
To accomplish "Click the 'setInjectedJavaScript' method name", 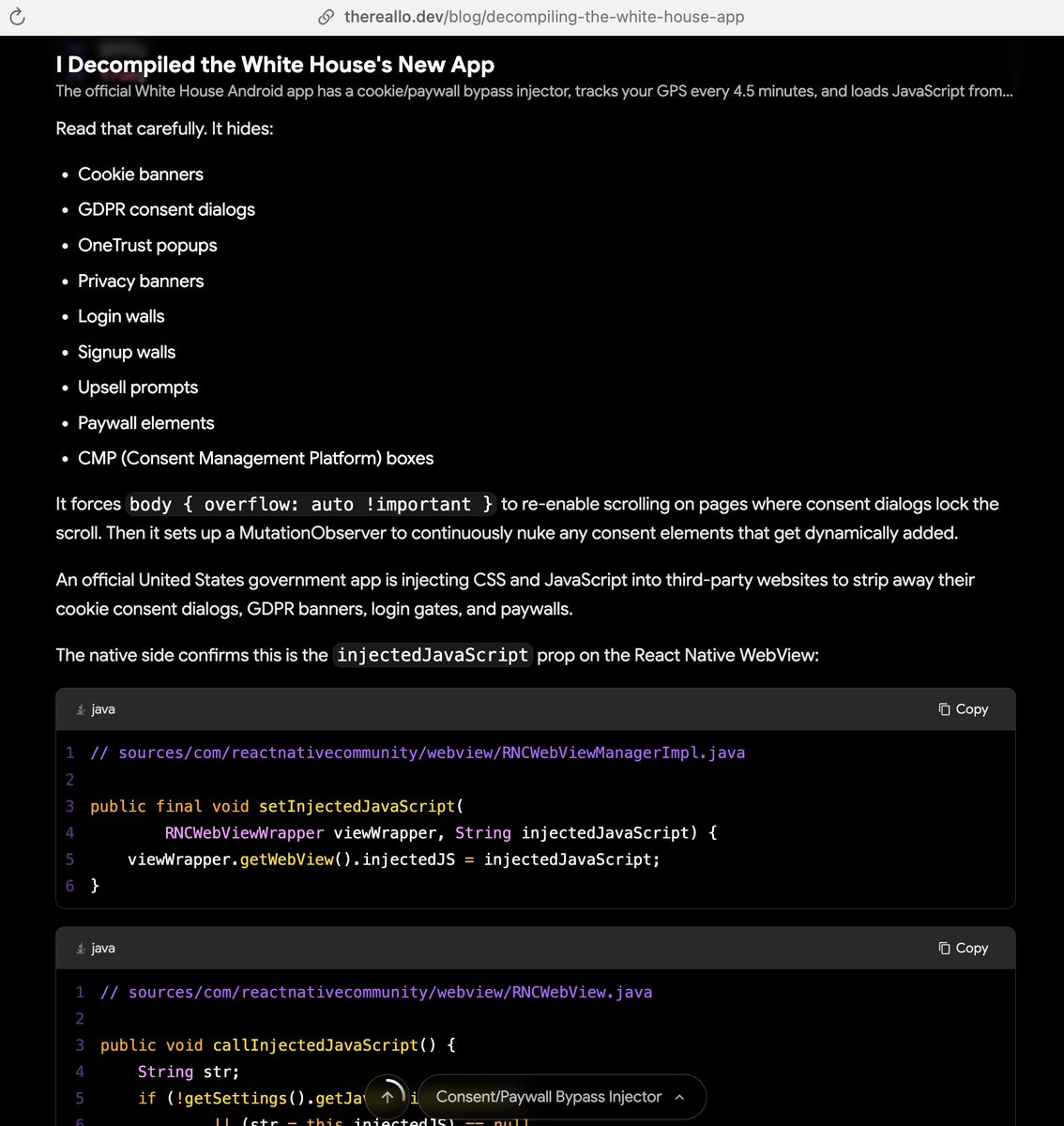I will tap(357, 806).
